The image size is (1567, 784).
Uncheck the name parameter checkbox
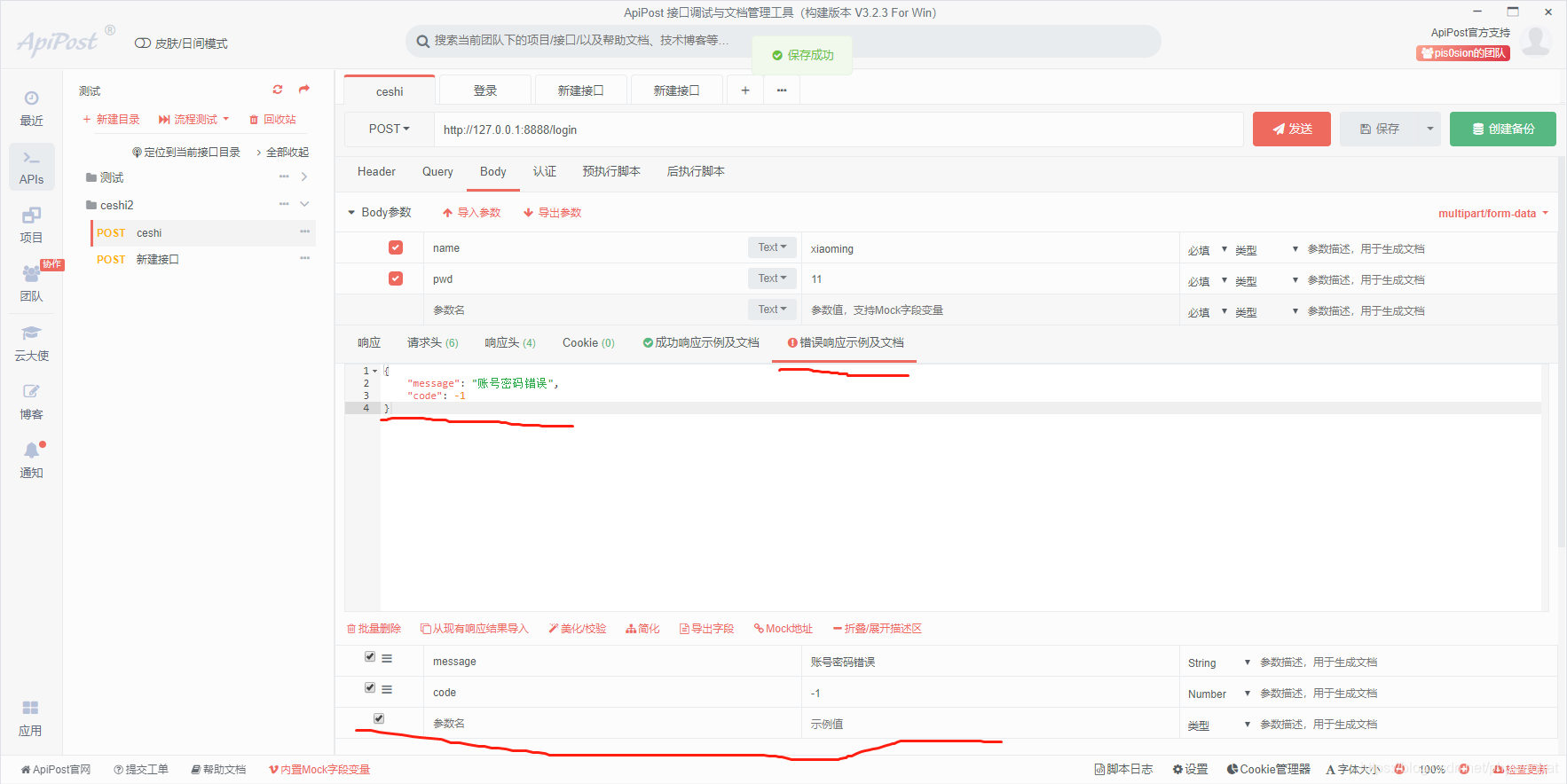tap(396, 247)
